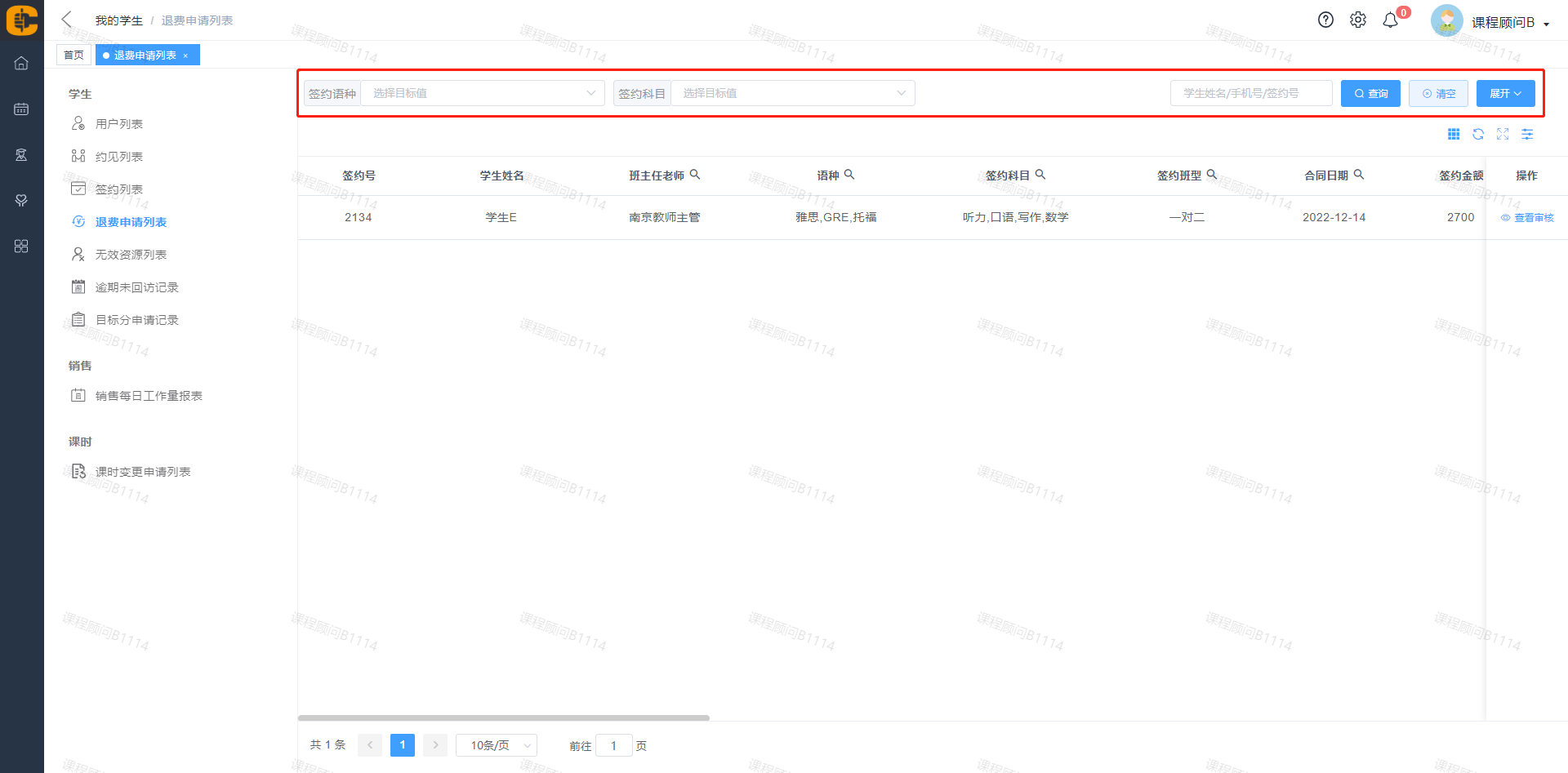Expand filters with 展开 button

(1505, 94)
